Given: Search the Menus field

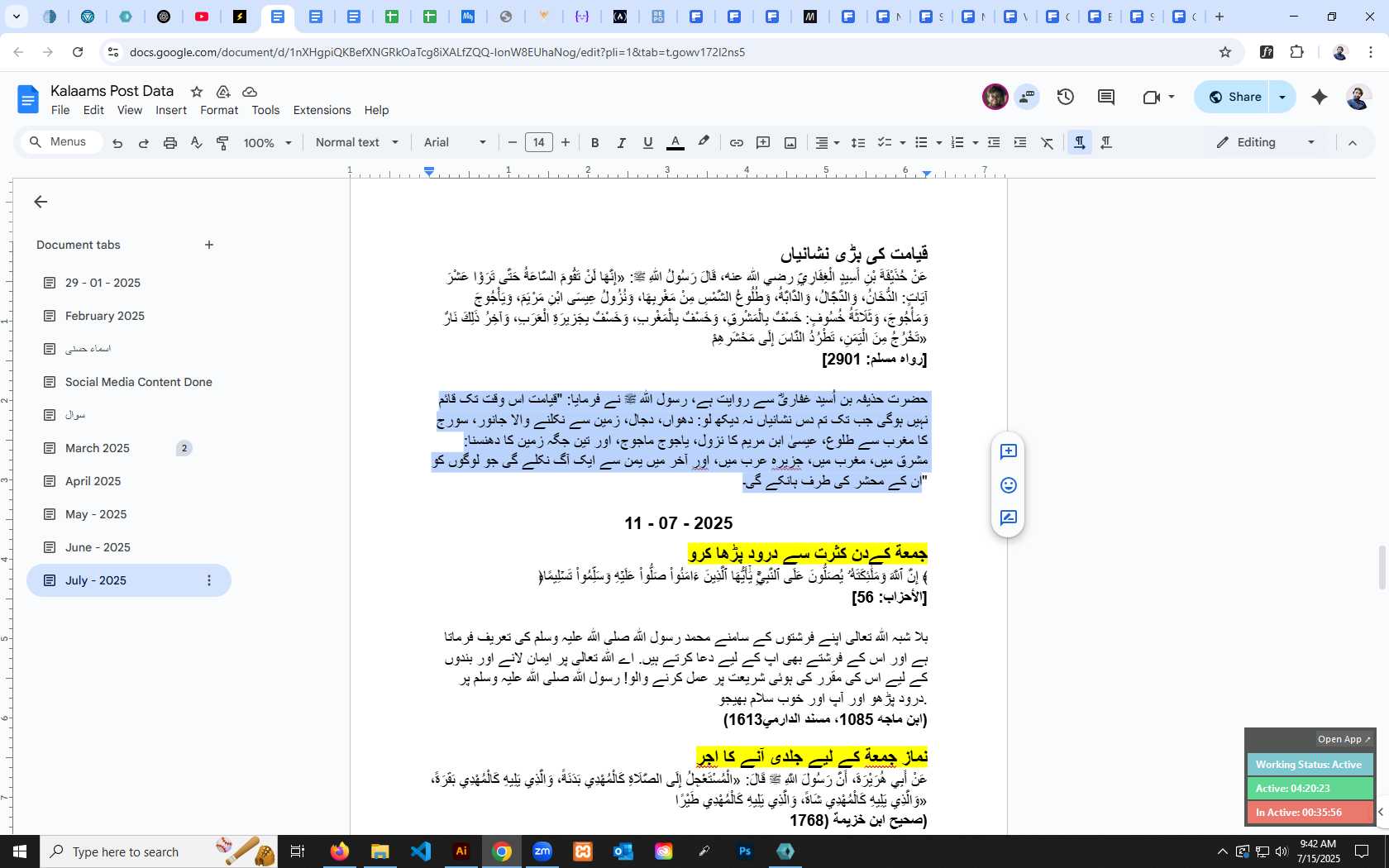Looking at the screenshot, I should (x=62, y=142).
